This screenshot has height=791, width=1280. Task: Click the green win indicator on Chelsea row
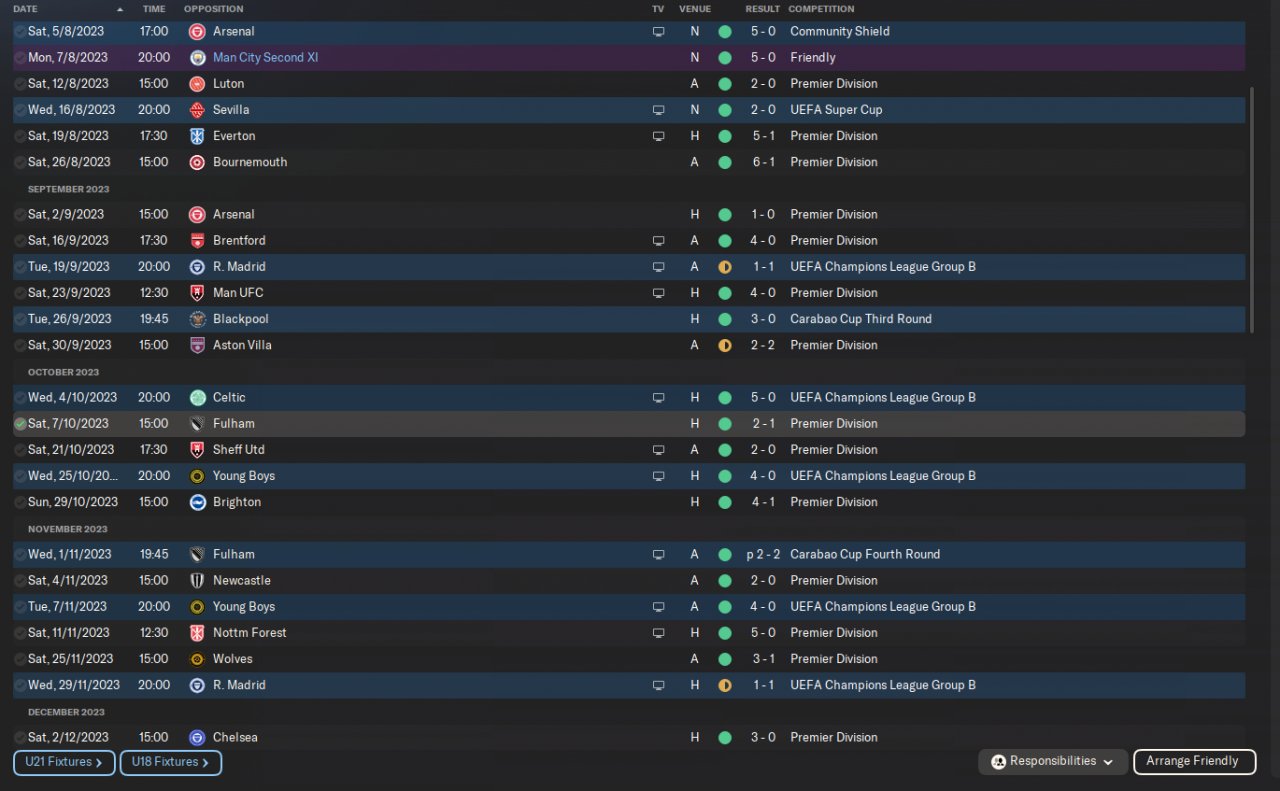(x=725, y=738)
